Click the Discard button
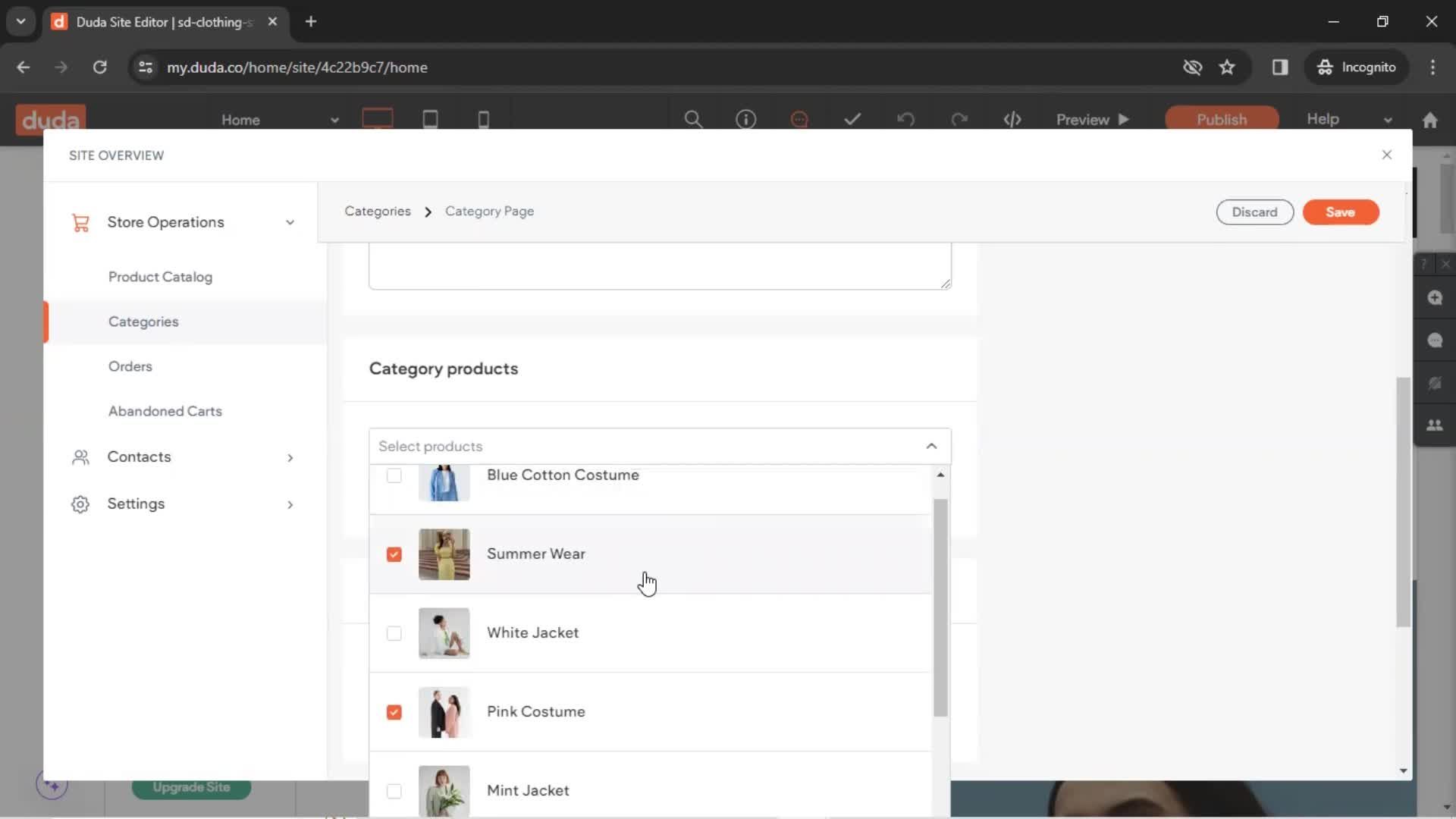The image size is (1456, 819). (1254, 212)
